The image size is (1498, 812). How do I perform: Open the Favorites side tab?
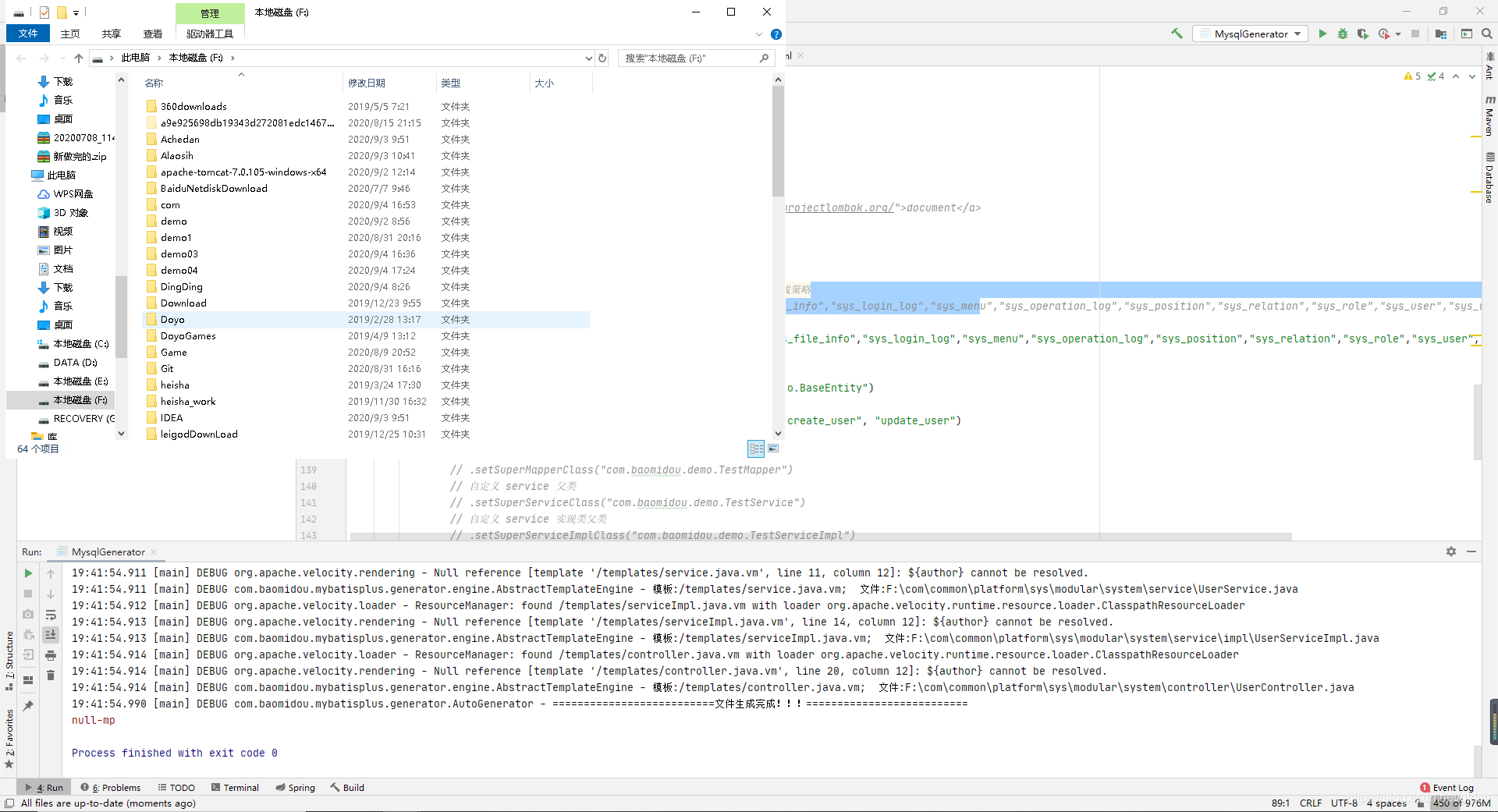point(9,738)
